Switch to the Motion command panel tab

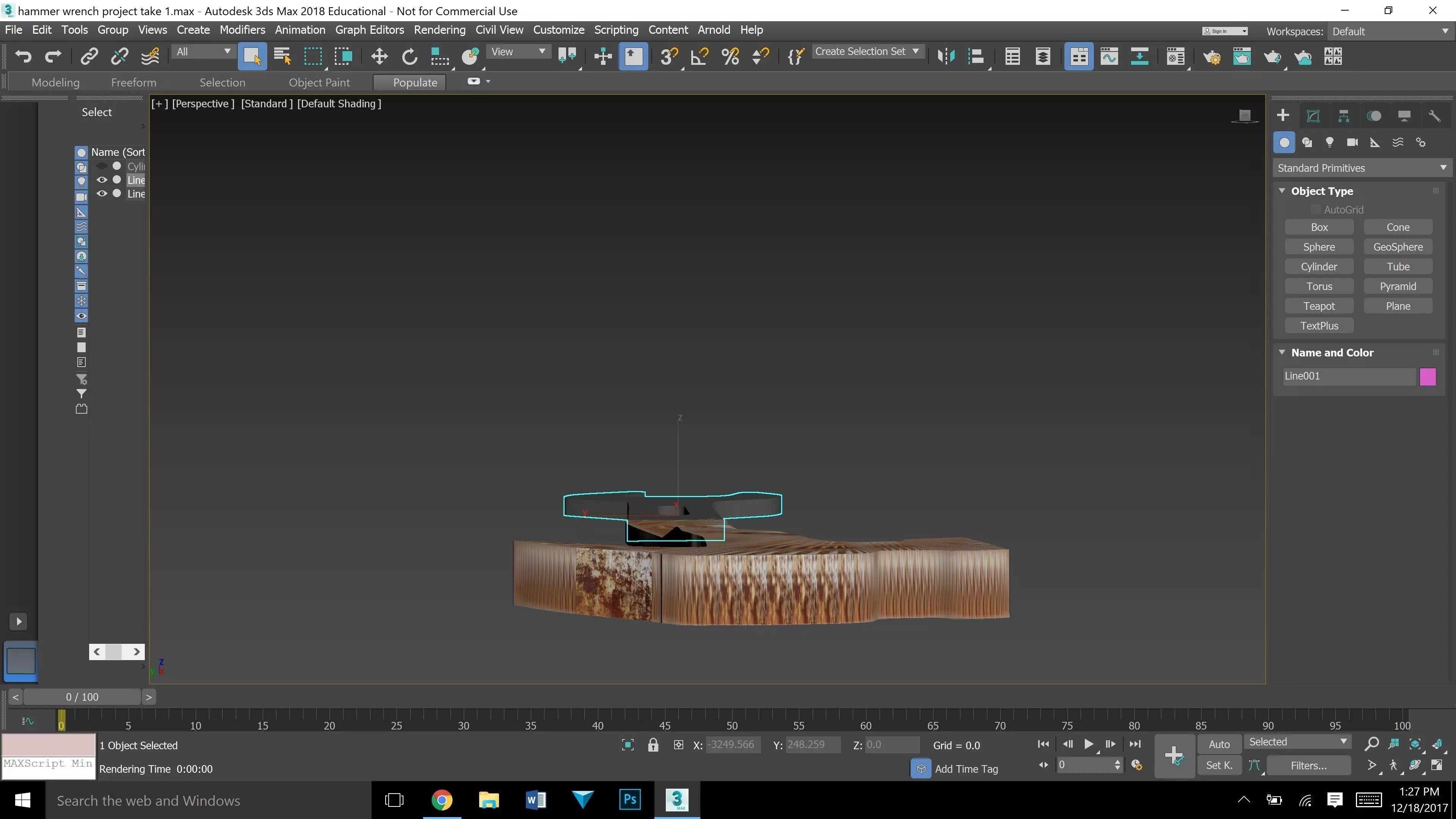coord(1374,116)
